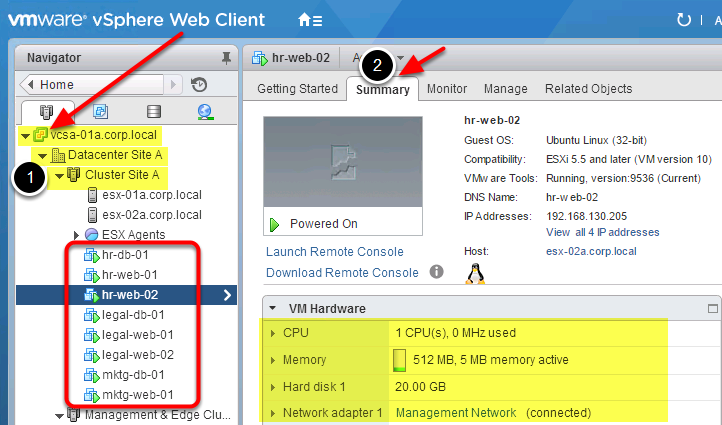
Task: Click the datacenter icon for Datacenter Site A
Action: (58, 155)
